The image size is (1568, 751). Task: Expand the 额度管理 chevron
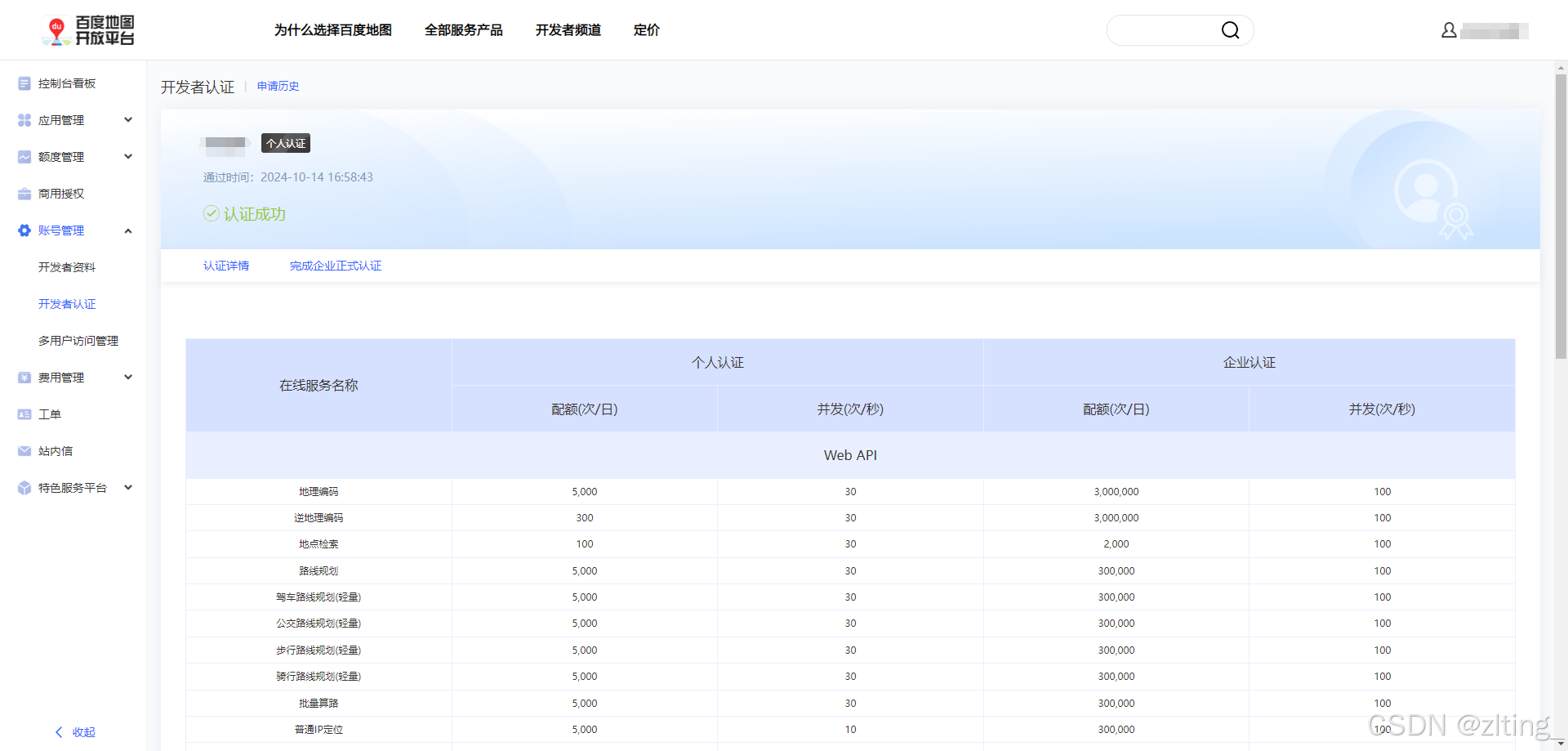tap(128, 157)
